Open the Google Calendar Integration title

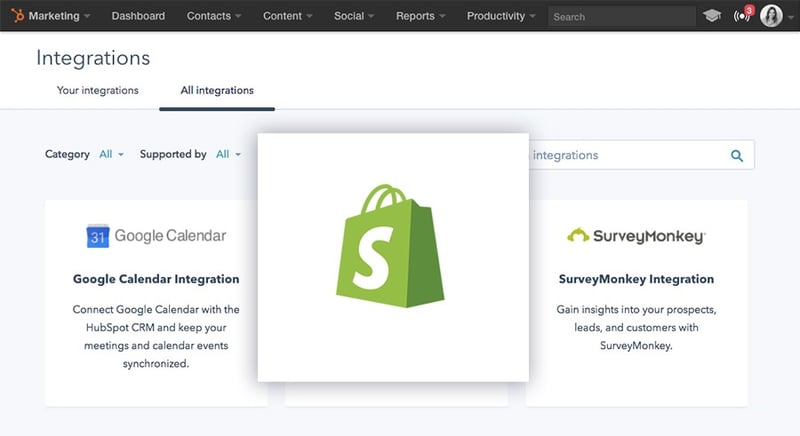point(156,279)
